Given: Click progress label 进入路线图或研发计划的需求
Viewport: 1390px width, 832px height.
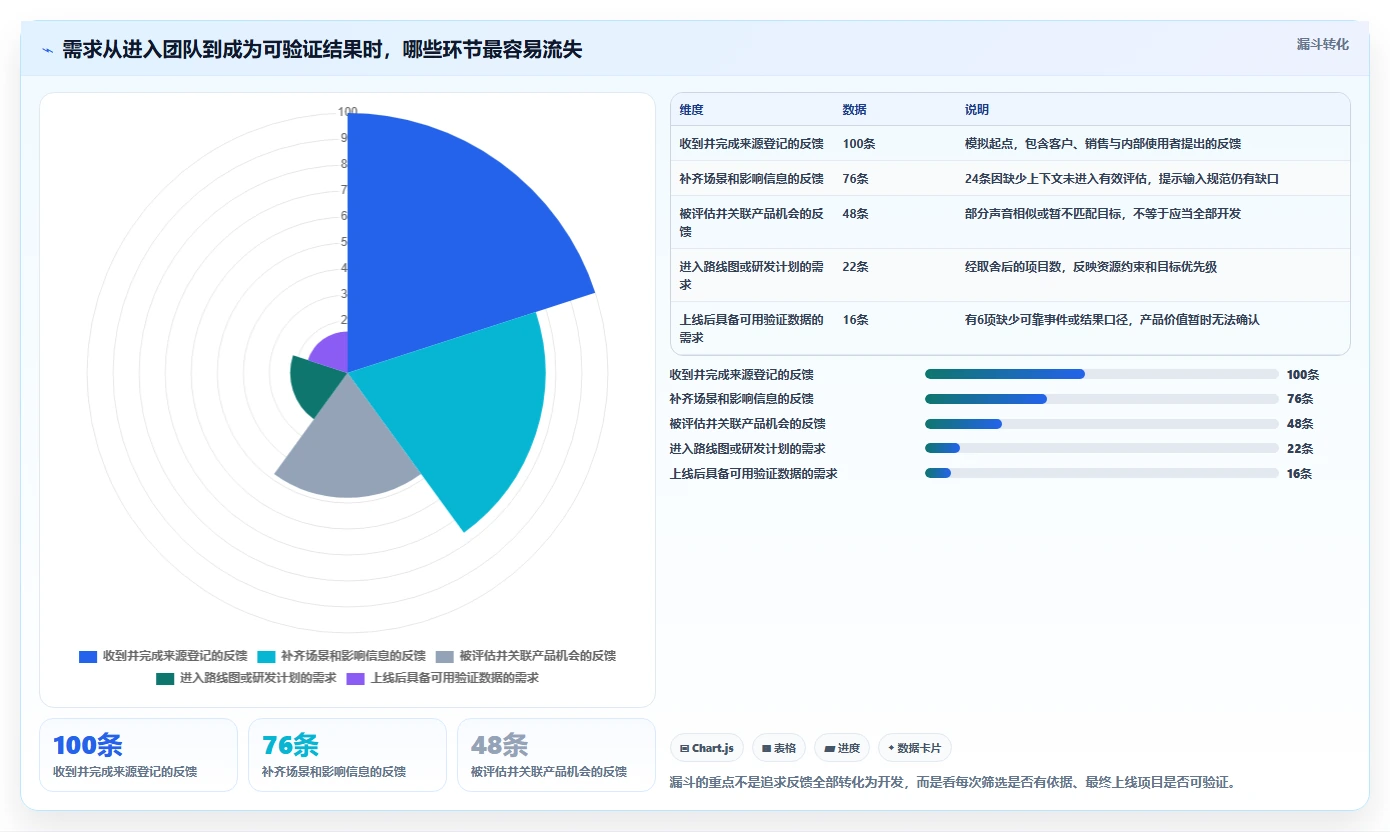Looking at the screenshot, I should tap(748, 449).
